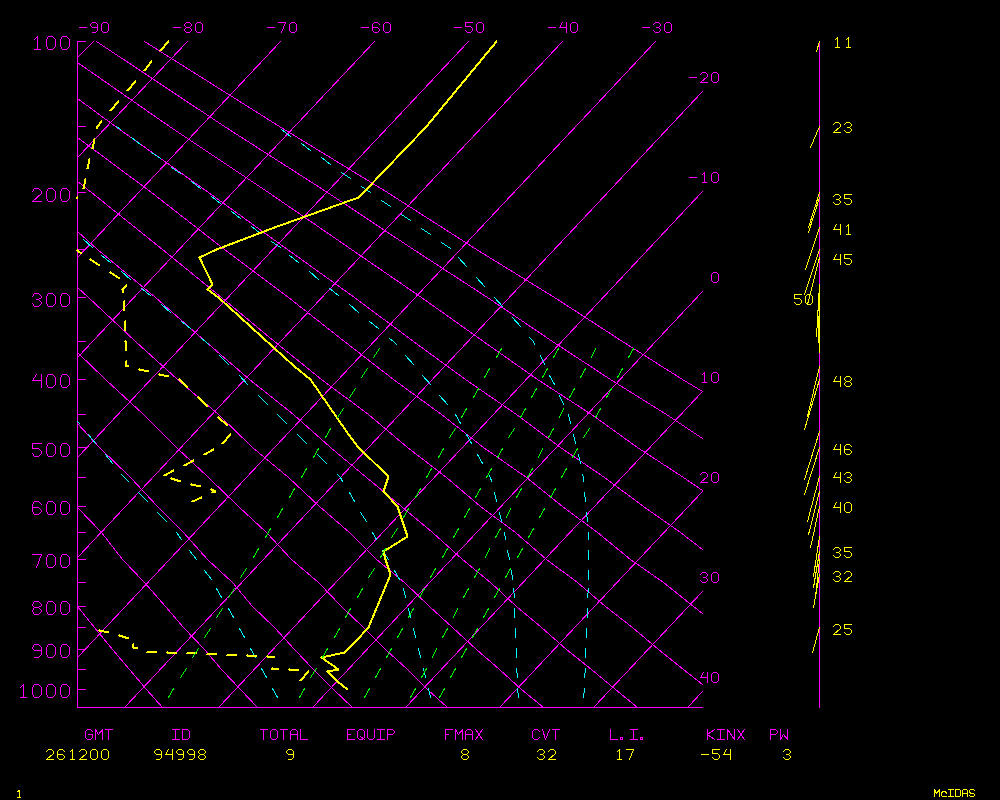Select the station ID value 94998
Image resolution: width=1000 pixels, height=800 pixels.
(180, 755)
